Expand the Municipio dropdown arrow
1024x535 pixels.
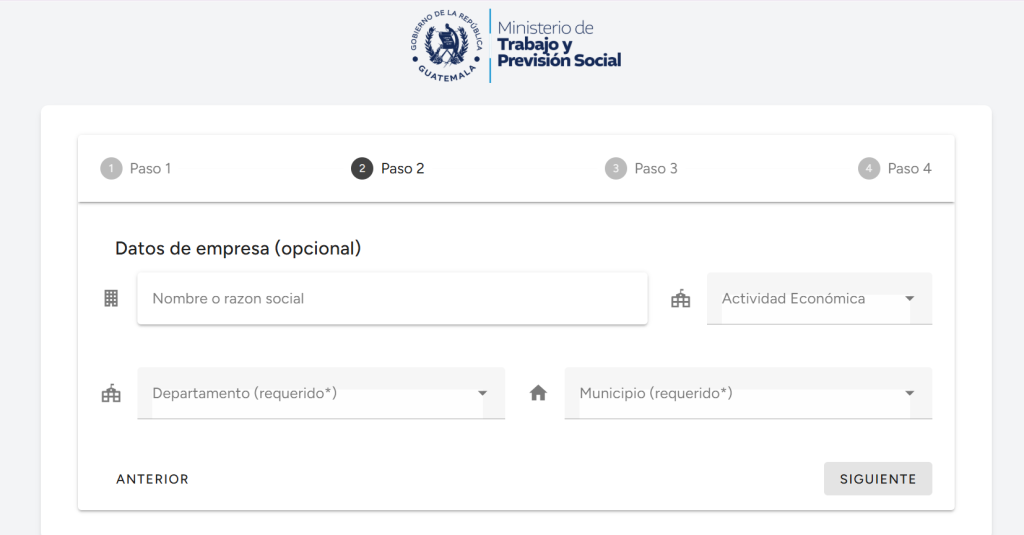pos(910,393)
